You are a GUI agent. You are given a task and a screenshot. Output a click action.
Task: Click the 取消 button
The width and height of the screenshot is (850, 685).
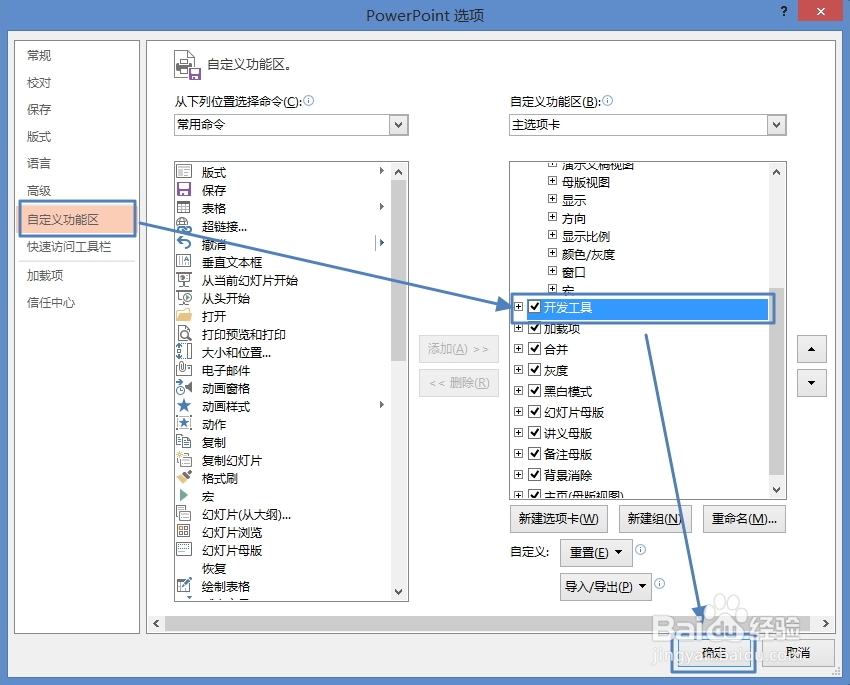click(x=797, y=653)
